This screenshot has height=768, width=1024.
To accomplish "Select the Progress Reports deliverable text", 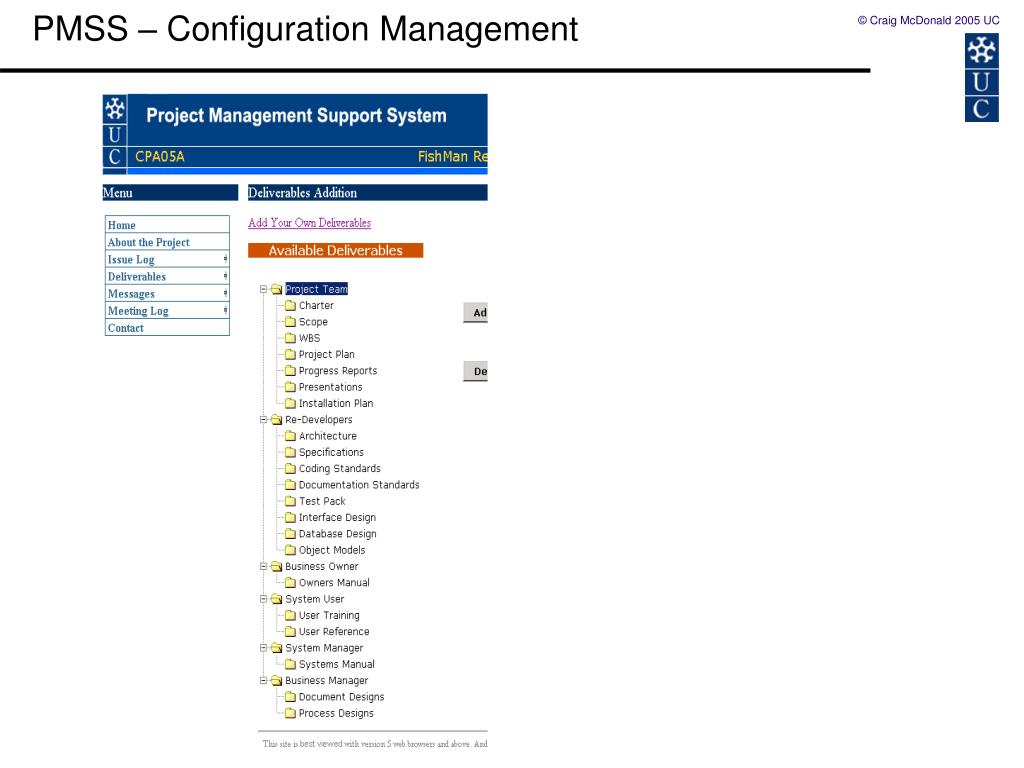I will [x=338, y=370].
